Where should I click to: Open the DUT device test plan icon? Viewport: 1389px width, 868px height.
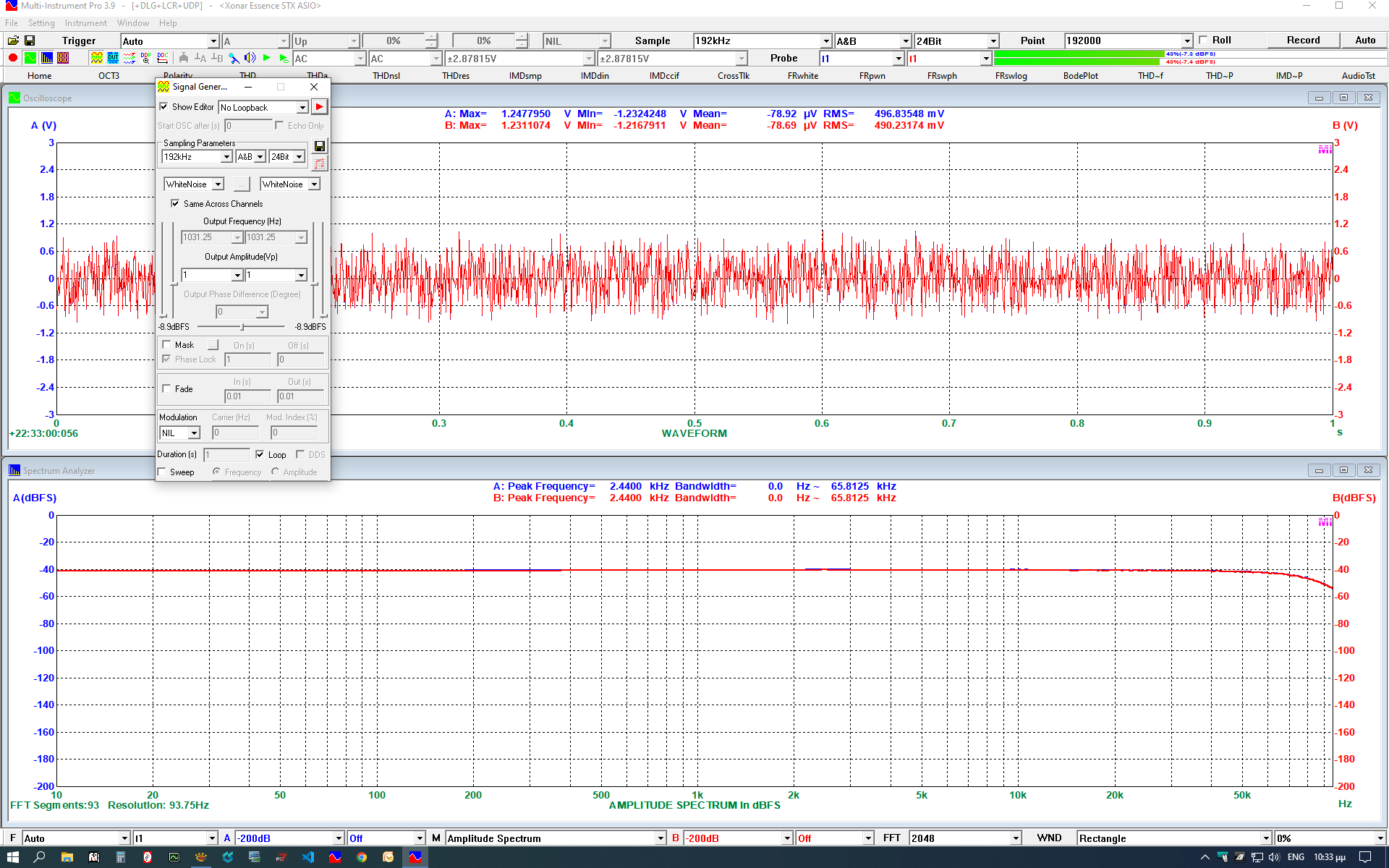113,58
